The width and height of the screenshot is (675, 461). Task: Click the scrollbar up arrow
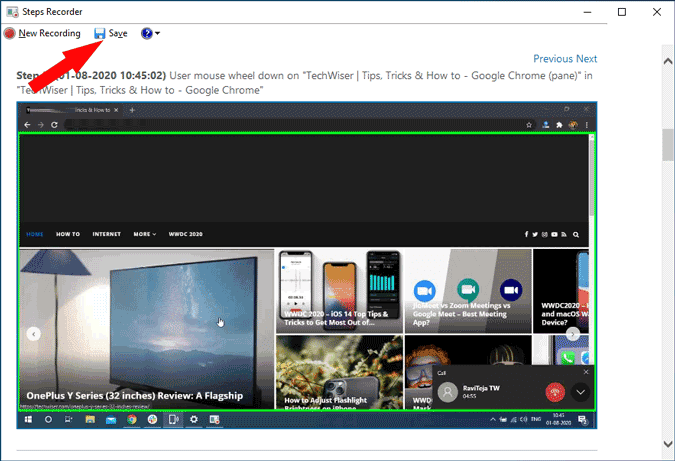(668, 61)
